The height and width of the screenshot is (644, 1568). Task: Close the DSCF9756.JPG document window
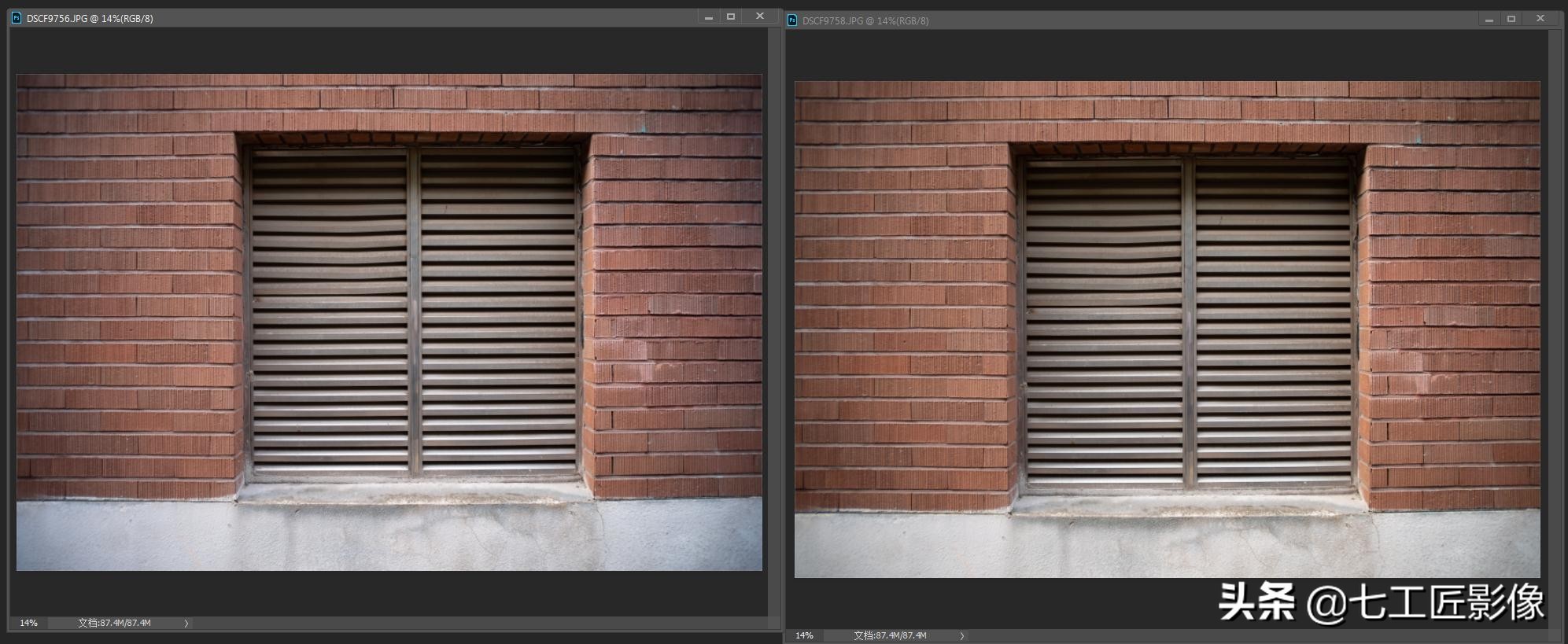[x=759, y=17]
